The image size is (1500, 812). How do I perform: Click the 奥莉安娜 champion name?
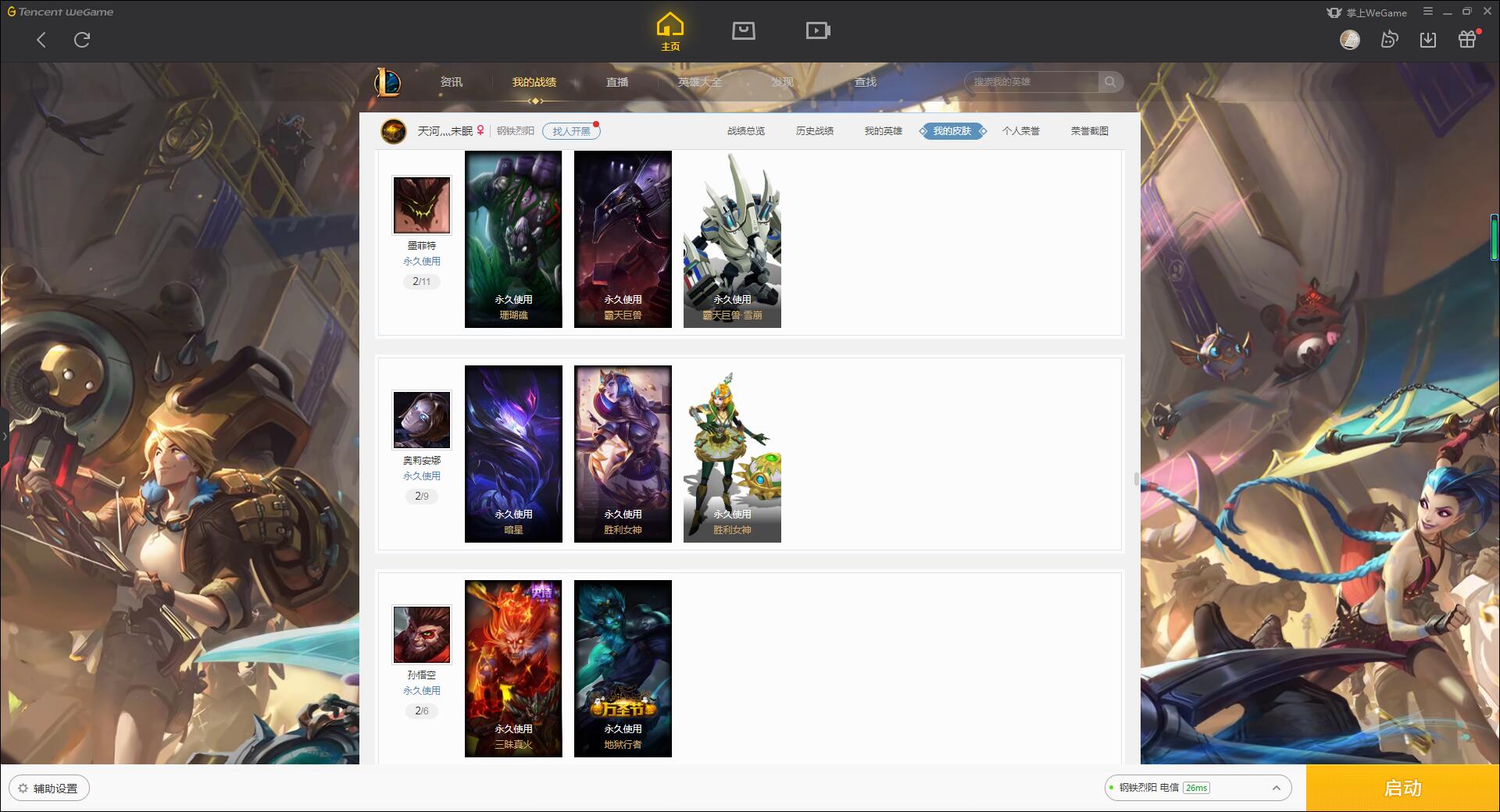tap(422, 461)
